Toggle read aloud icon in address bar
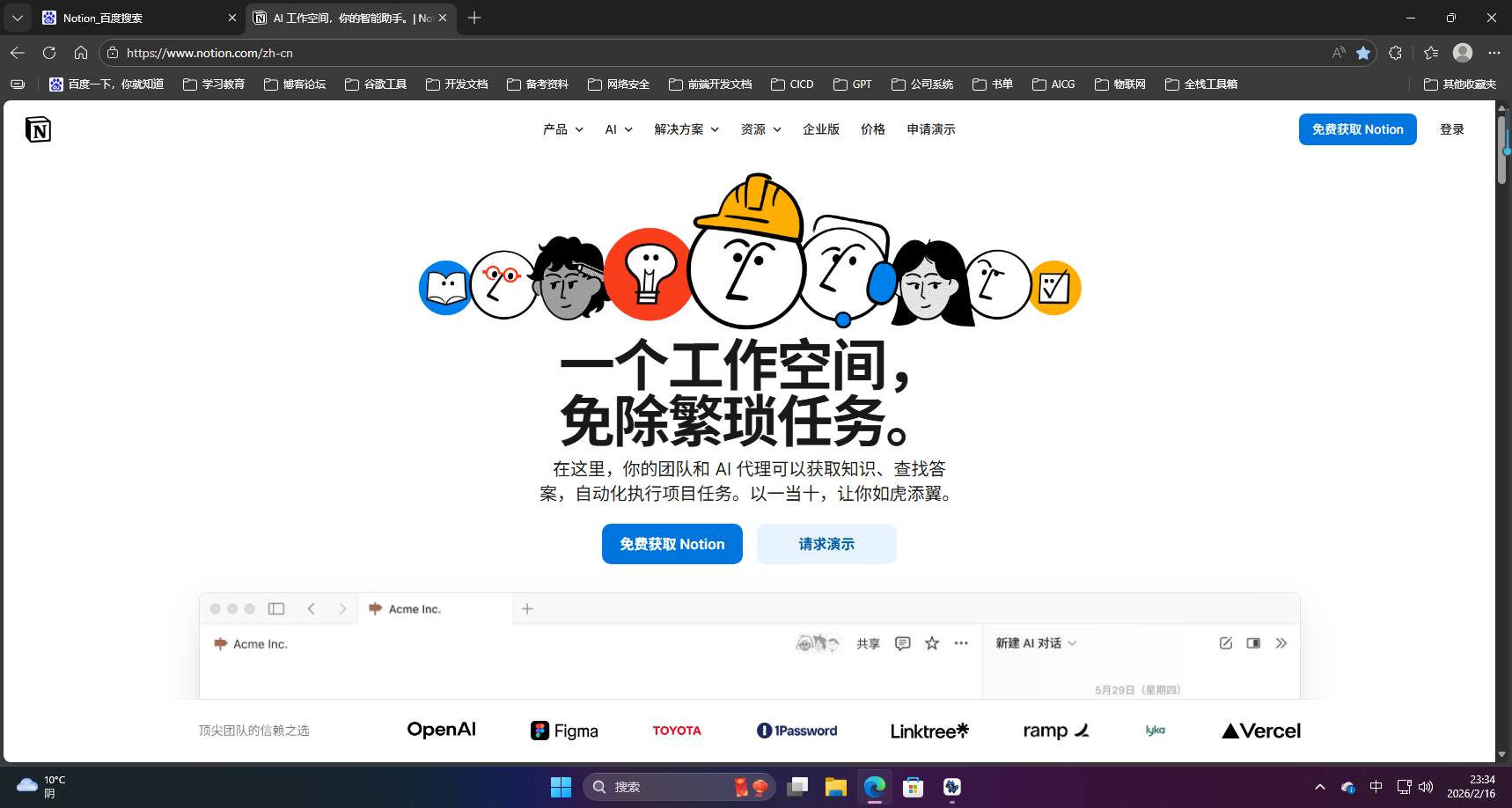Image resolution: width=1512 pixels, height=808 pixels. 1339,53
